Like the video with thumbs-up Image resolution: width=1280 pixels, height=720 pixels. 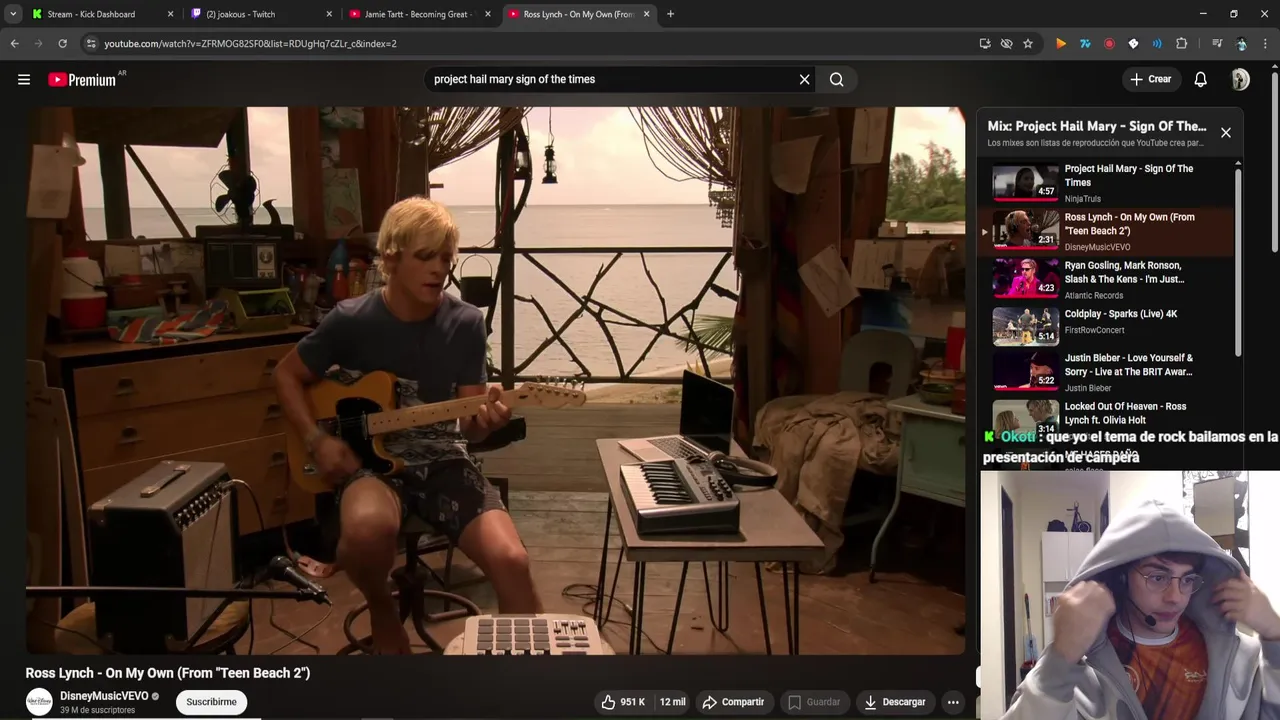tap(622, 702)
